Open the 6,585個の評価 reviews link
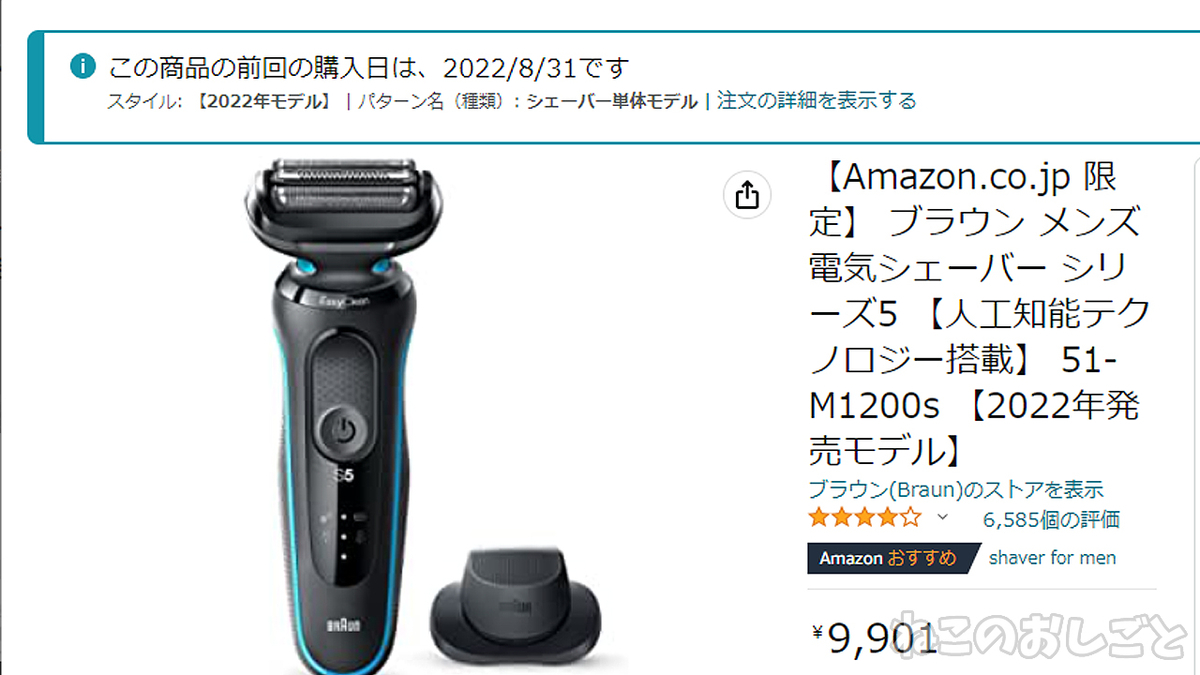 tap(1051, 519)
